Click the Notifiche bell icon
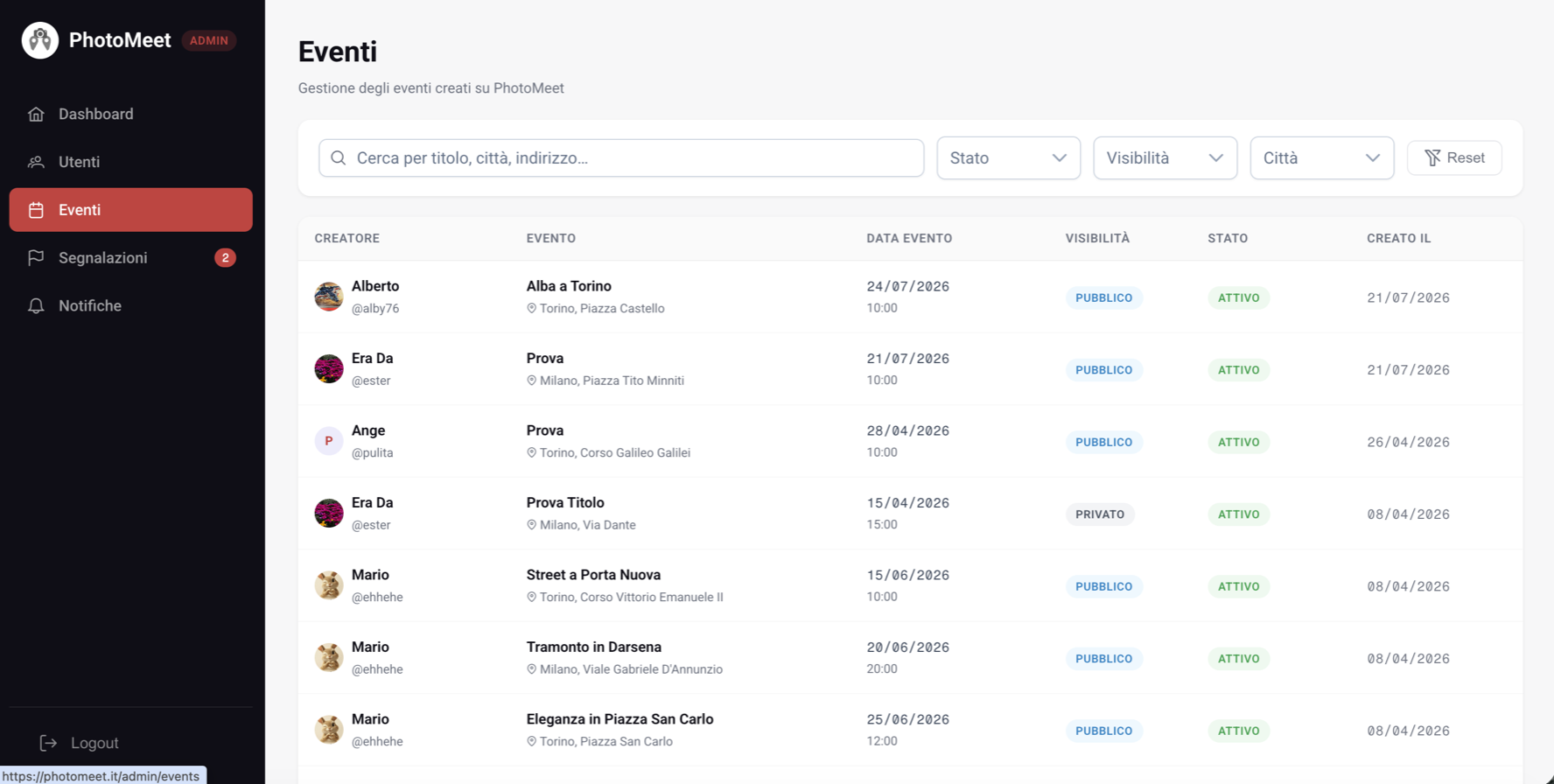Viewport: 1554px width, 784px height. (x=36, y=305)
